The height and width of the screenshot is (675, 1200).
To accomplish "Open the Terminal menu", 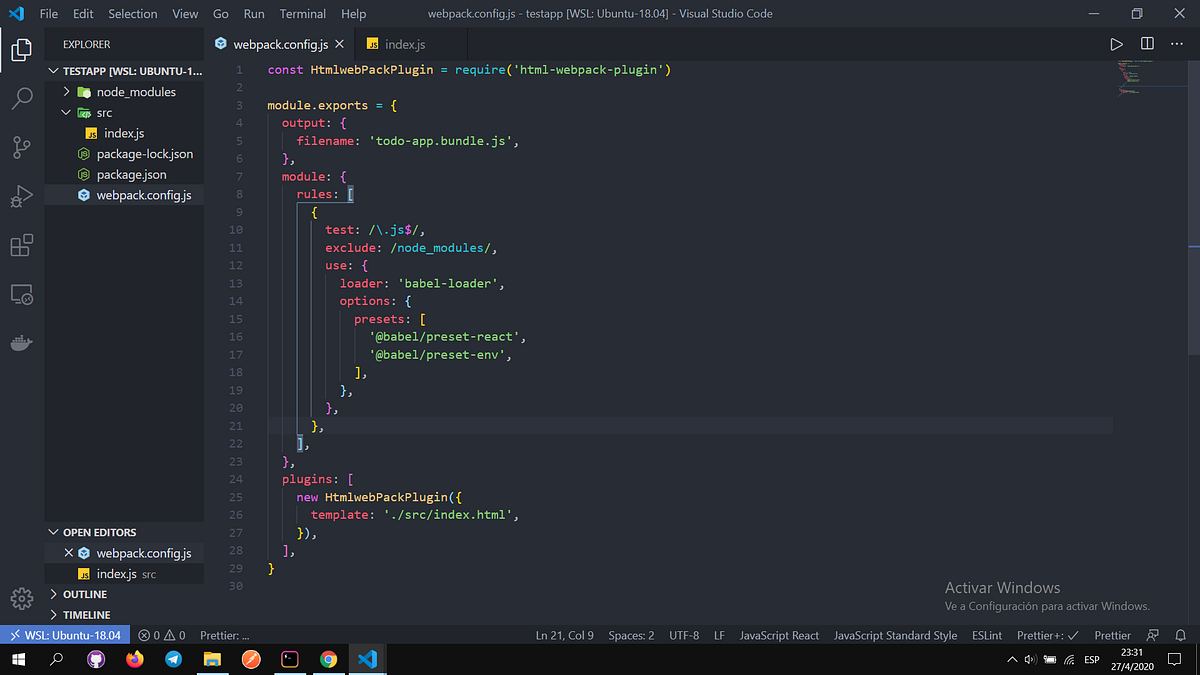I will tap(302, 13).
